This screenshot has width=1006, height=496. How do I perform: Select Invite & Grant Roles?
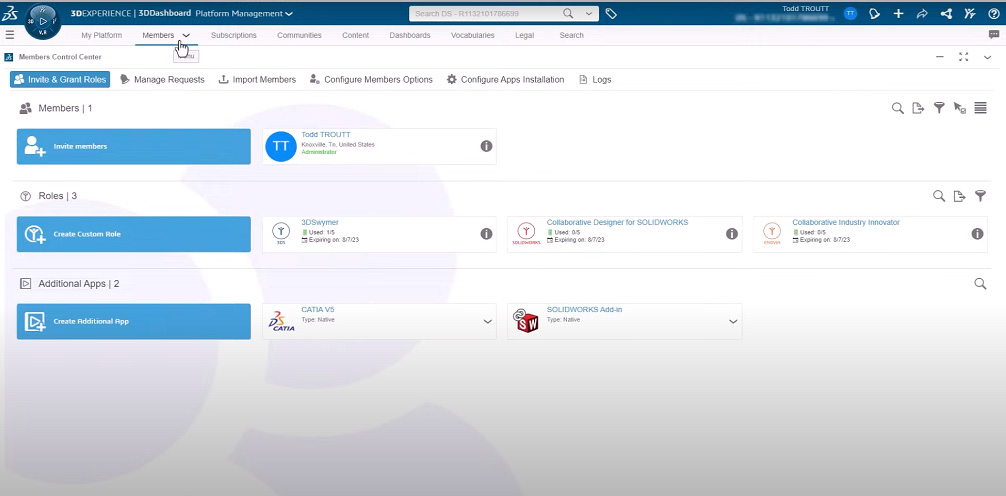pyautogui.click(x=60, y=80)
